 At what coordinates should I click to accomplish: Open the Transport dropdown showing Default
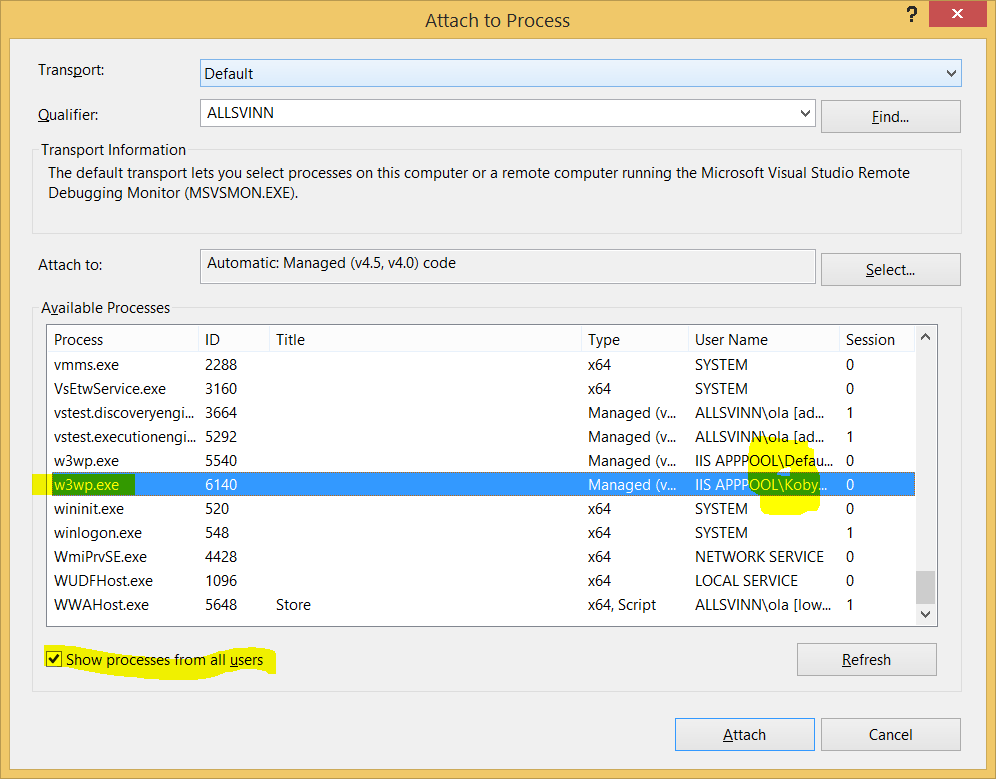tap(581, 73)
